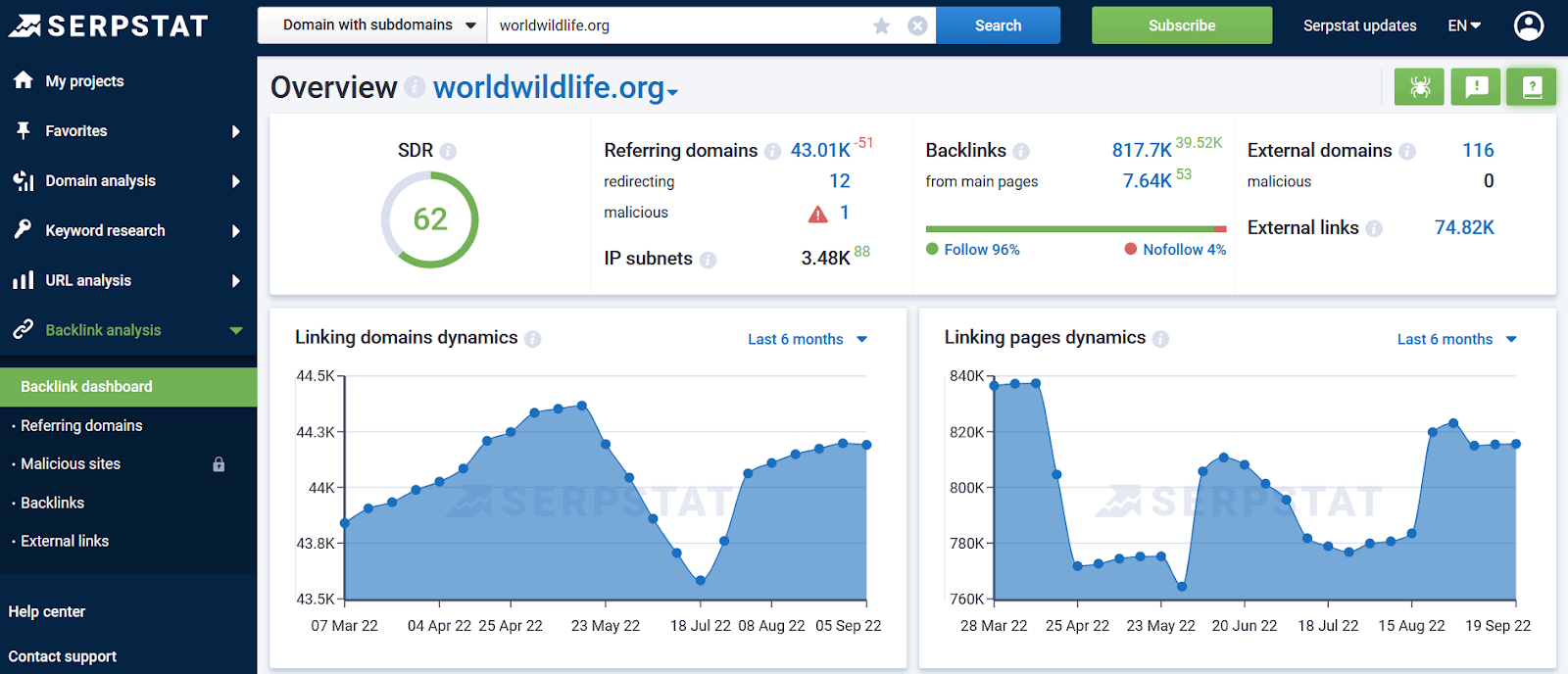Click the info icon beside SDR
Viewport: 1568px width, 674px height.
448,151
